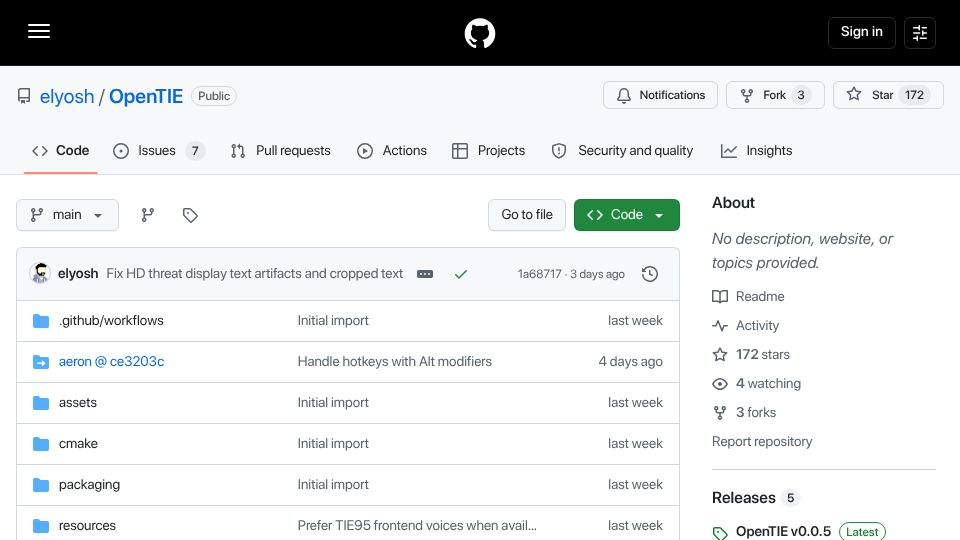Expand the green Code dropdown
Viewport: 960px width, 540px height.
pyautogui.click(x=626, y=215)
